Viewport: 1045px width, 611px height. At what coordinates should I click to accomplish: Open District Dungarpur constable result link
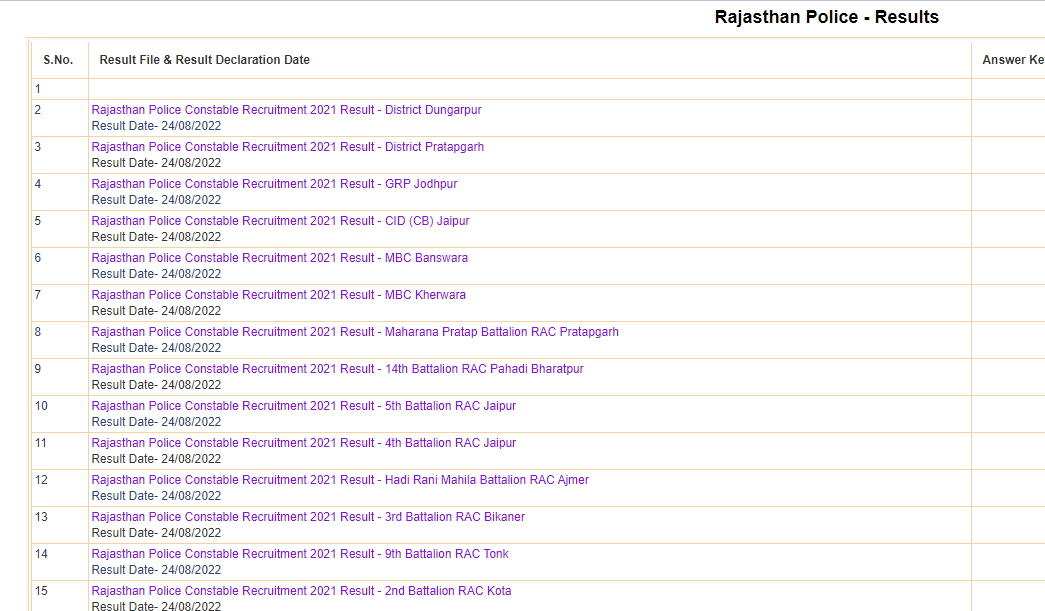(286, 110)
